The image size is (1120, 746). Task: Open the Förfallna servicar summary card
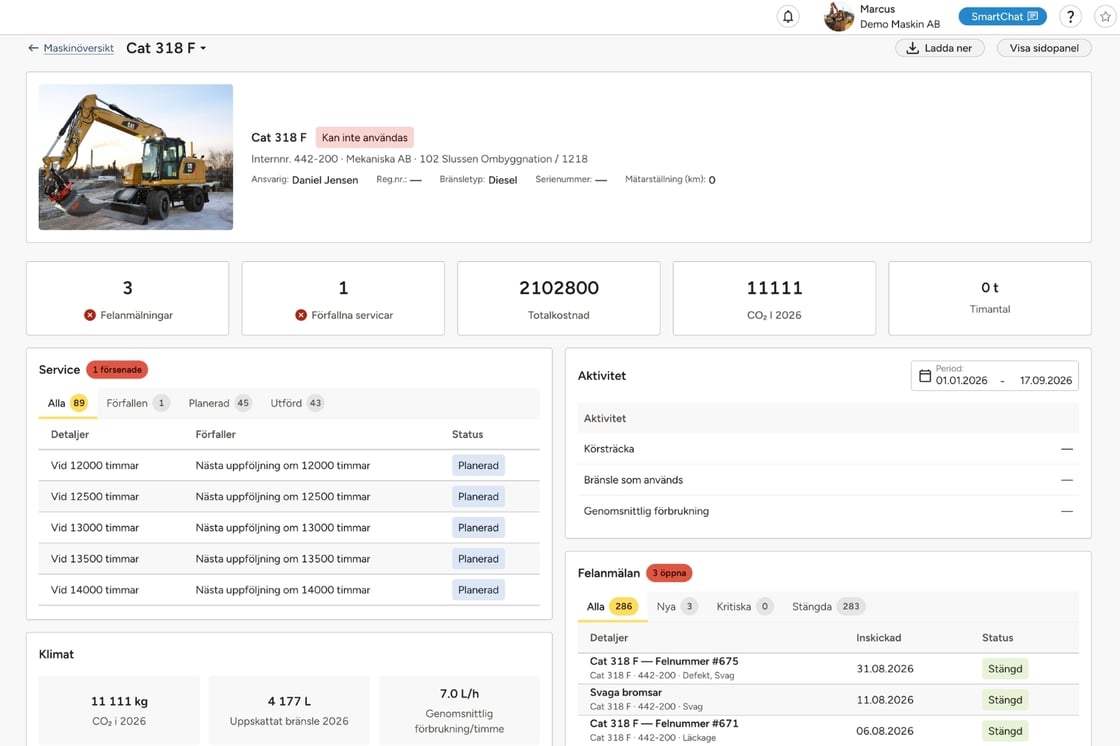tap(344, 298)
